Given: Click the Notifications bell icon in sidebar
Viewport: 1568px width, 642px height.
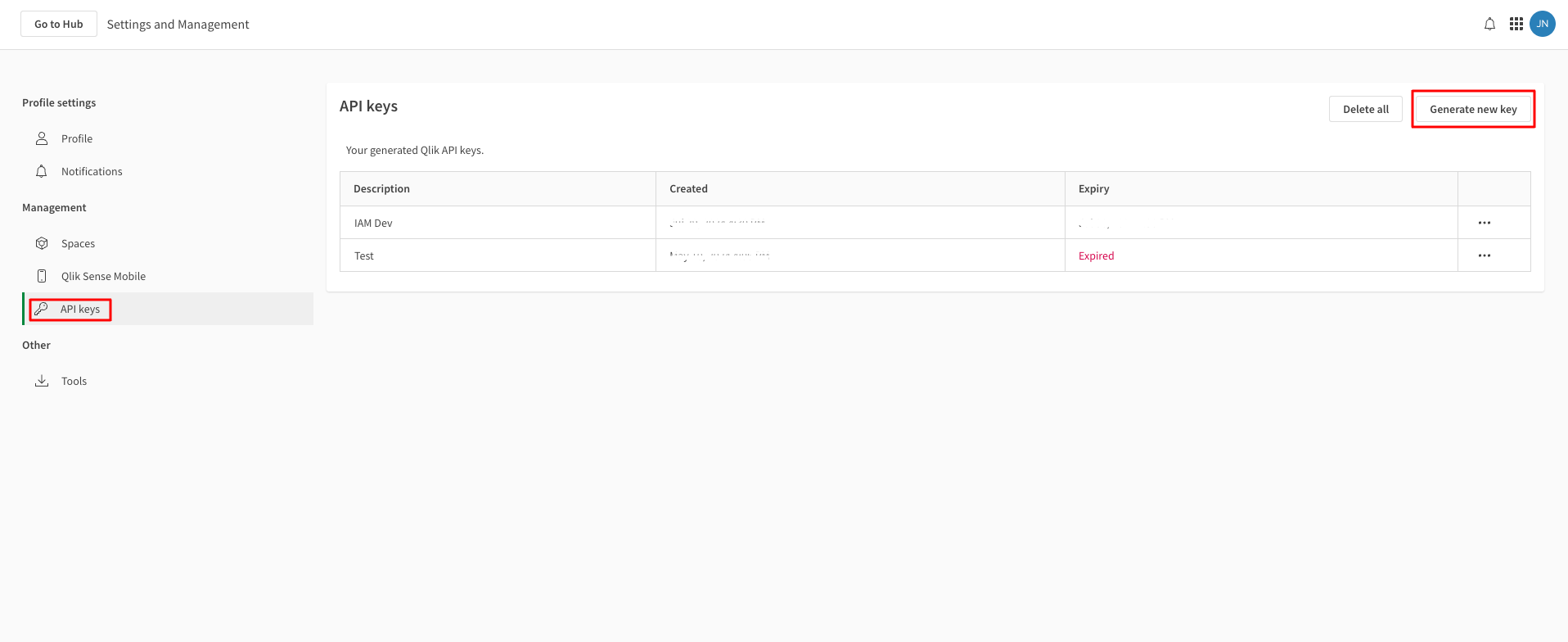Looking at the screenshot, I should pyautogui.click(x=42, y=171).
